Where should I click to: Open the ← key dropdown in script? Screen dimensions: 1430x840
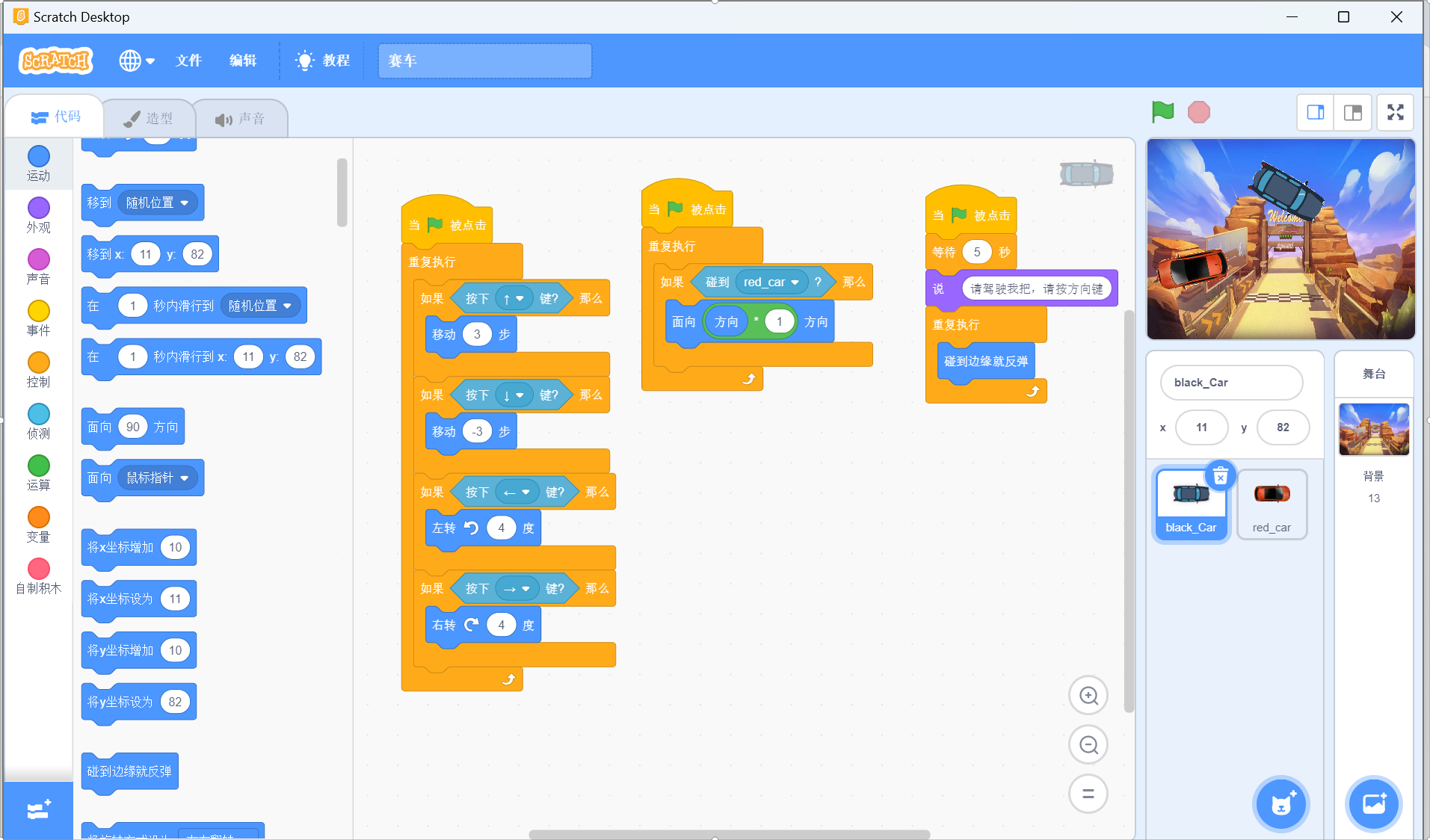517,492
